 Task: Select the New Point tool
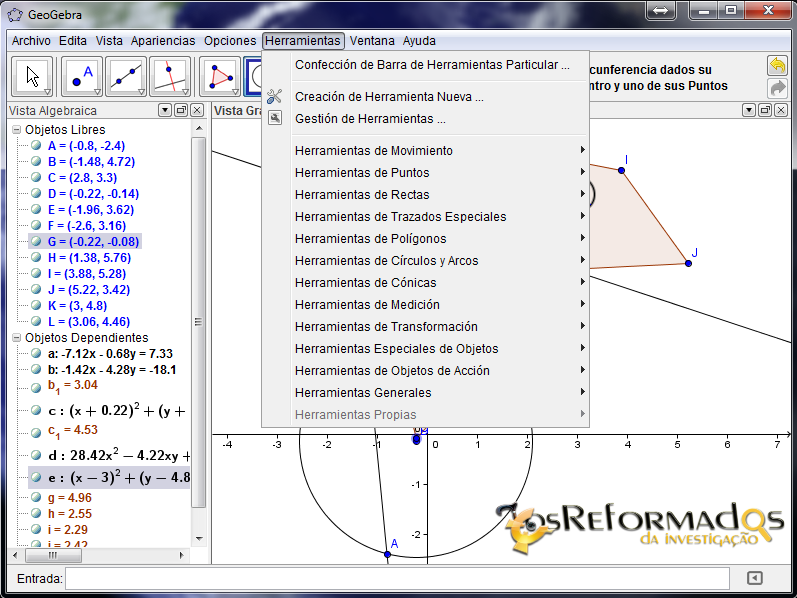tap(81, 76)
